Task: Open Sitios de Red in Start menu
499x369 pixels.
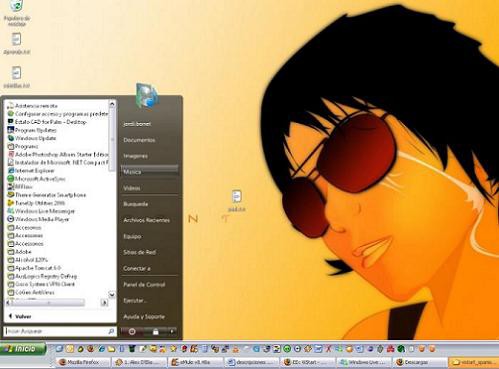Action: click(139, 252)
